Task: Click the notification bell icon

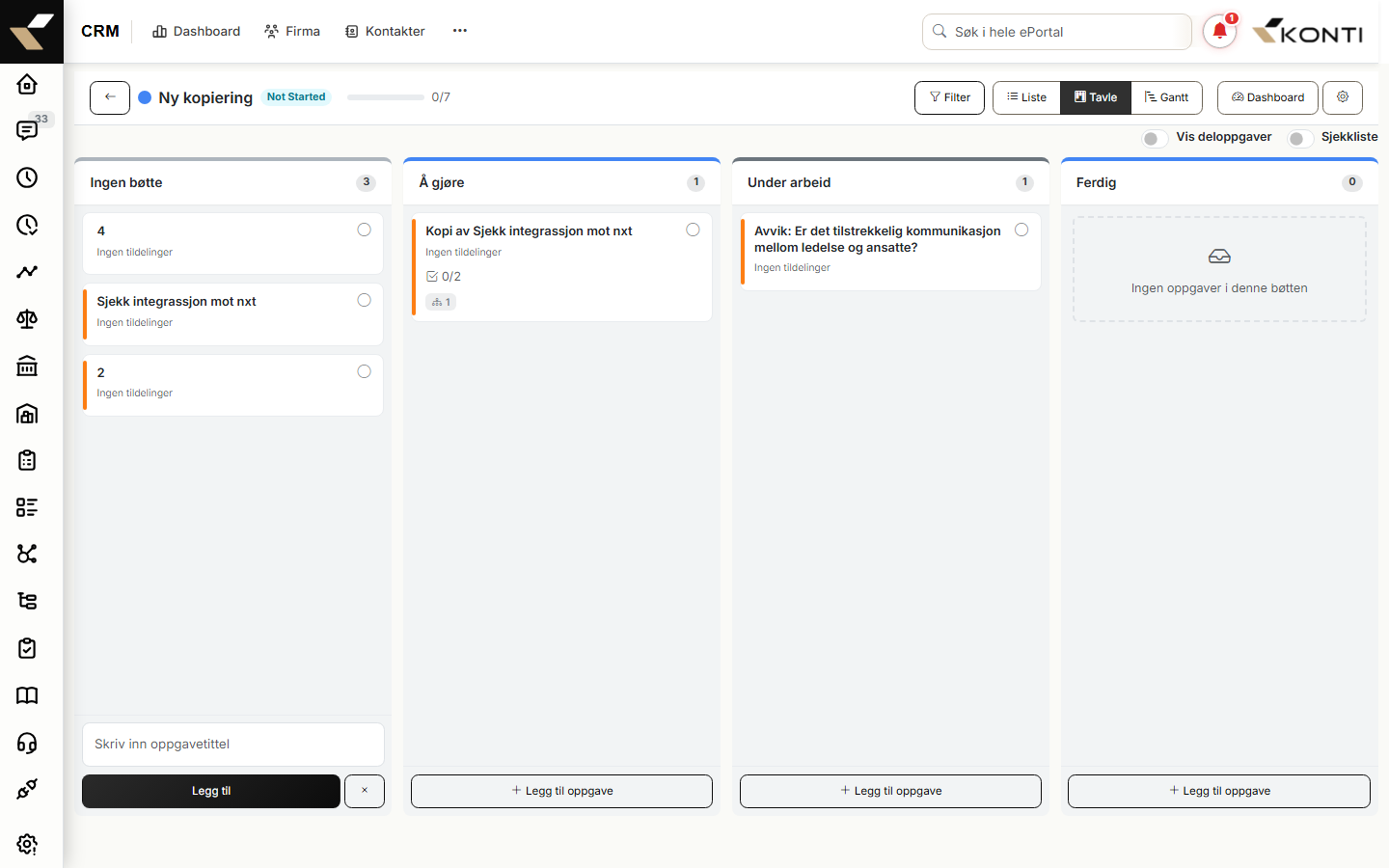Action: tap(1219, 31)
